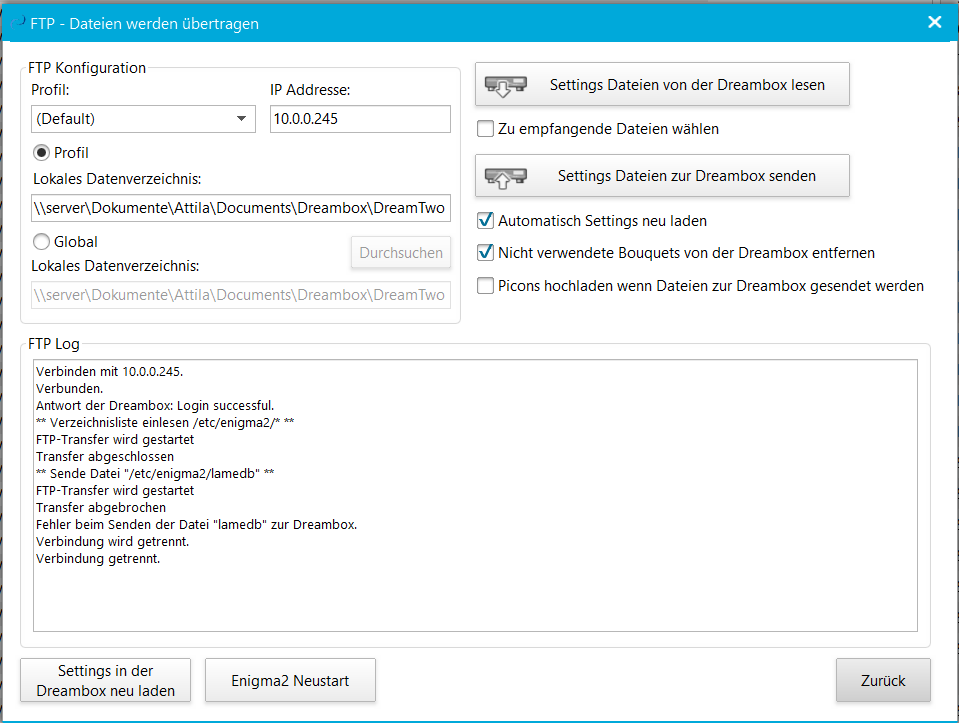The width and height of the screenshot is (959, 723).
Task: Go back with the Zurück button
Action: click(x=883, y=681)
